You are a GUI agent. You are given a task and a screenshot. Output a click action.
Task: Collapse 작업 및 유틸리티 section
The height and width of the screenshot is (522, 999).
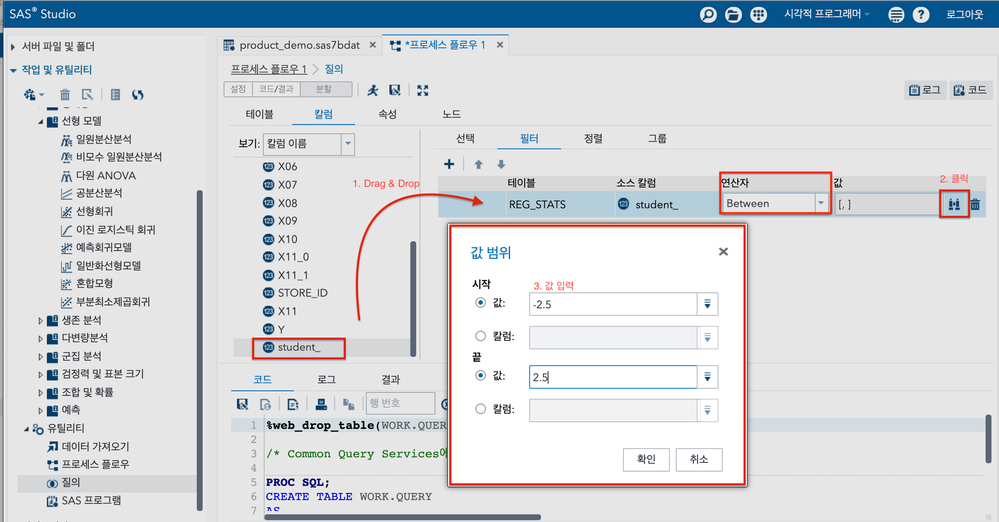click(x=13, y=70)
